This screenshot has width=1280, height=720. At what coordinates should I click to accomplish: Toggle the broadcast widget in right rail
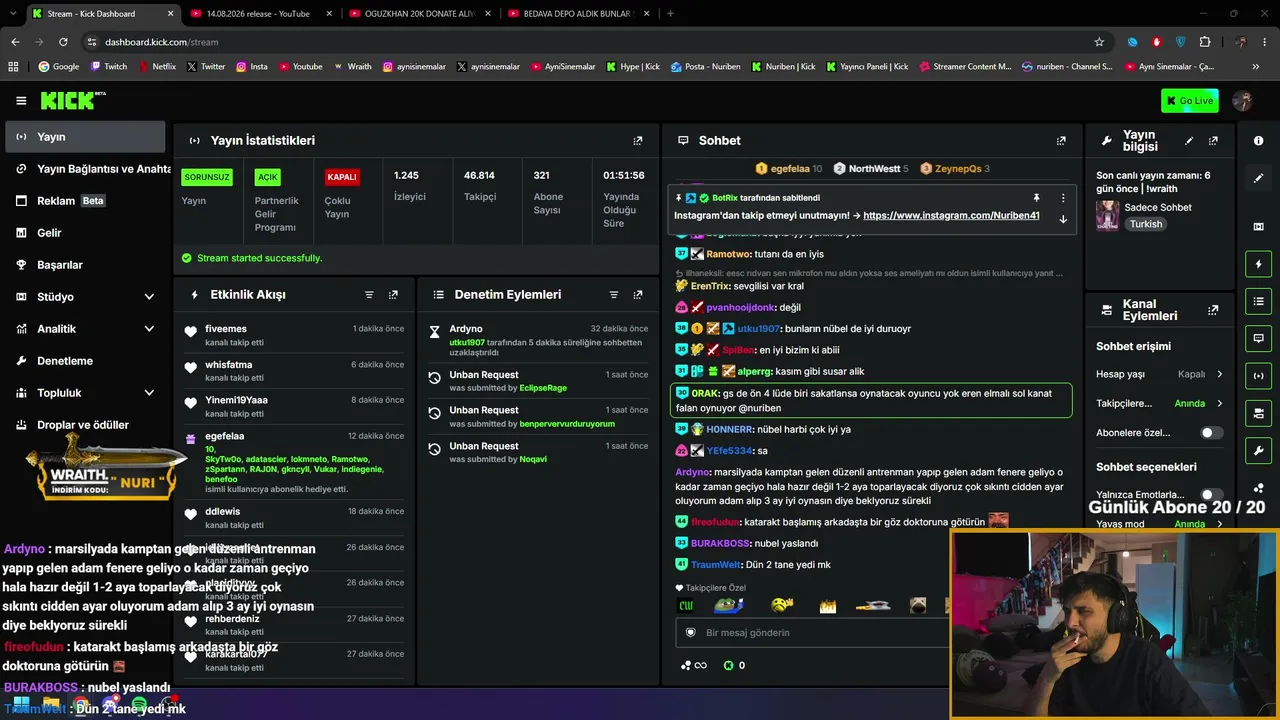point(1258,376)
